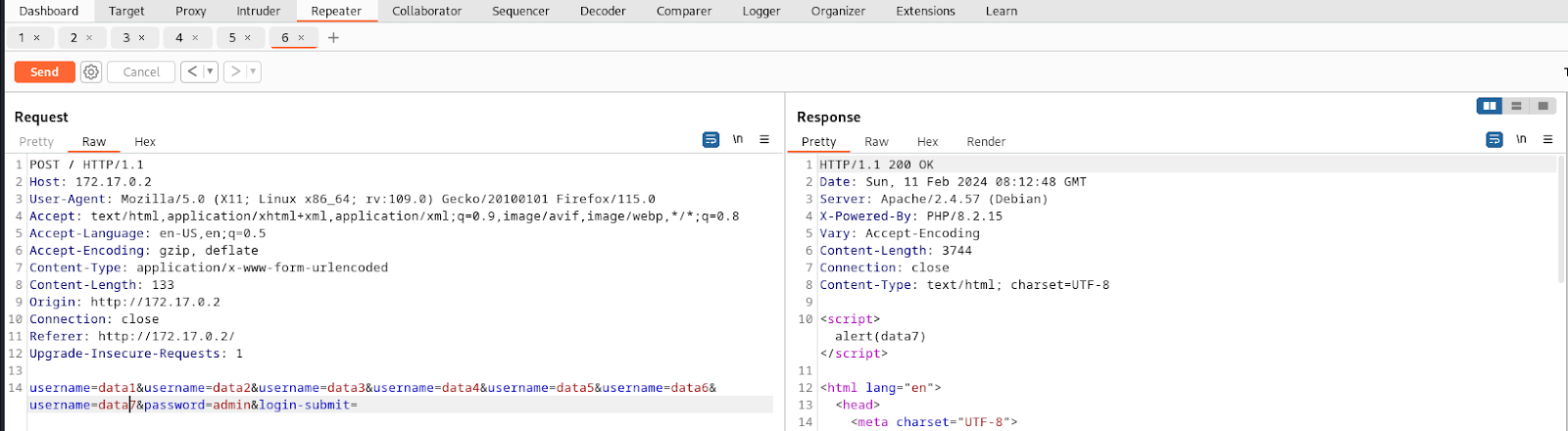The width and height of the screenshot is (1568, 431).
Task: Click the response status line 200 OK
Action: pyautogui.click(x=877, y=165)
